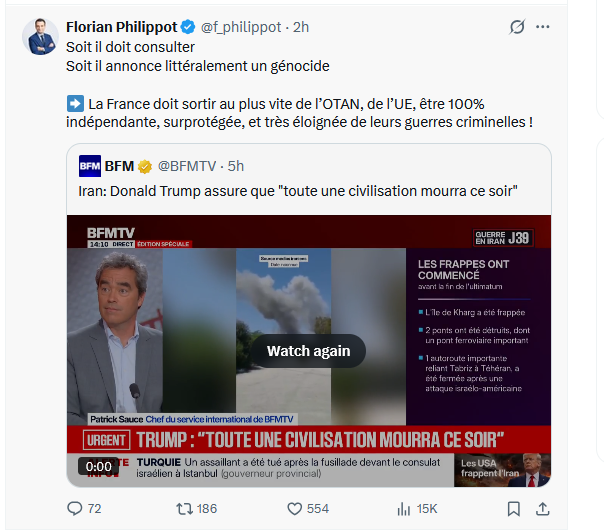The height and width of the screenshot is (530, 604).
Task: Repost the tweet using the retweet icon
Action: pos(183,508)
